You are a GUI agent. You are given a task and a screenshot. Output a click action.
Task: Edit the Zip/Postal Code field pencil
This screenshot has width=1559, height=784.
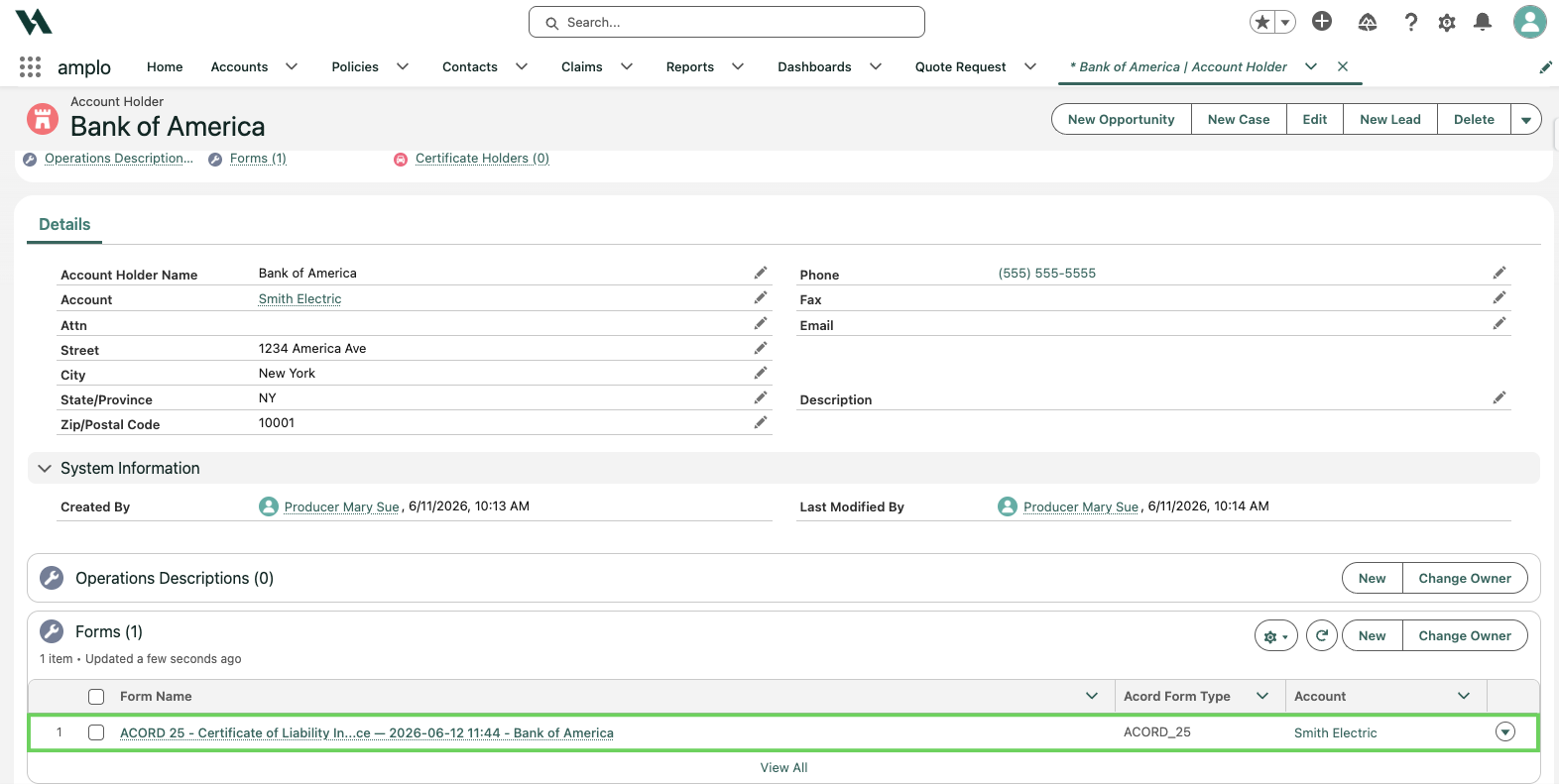click(x=761, y=422)
